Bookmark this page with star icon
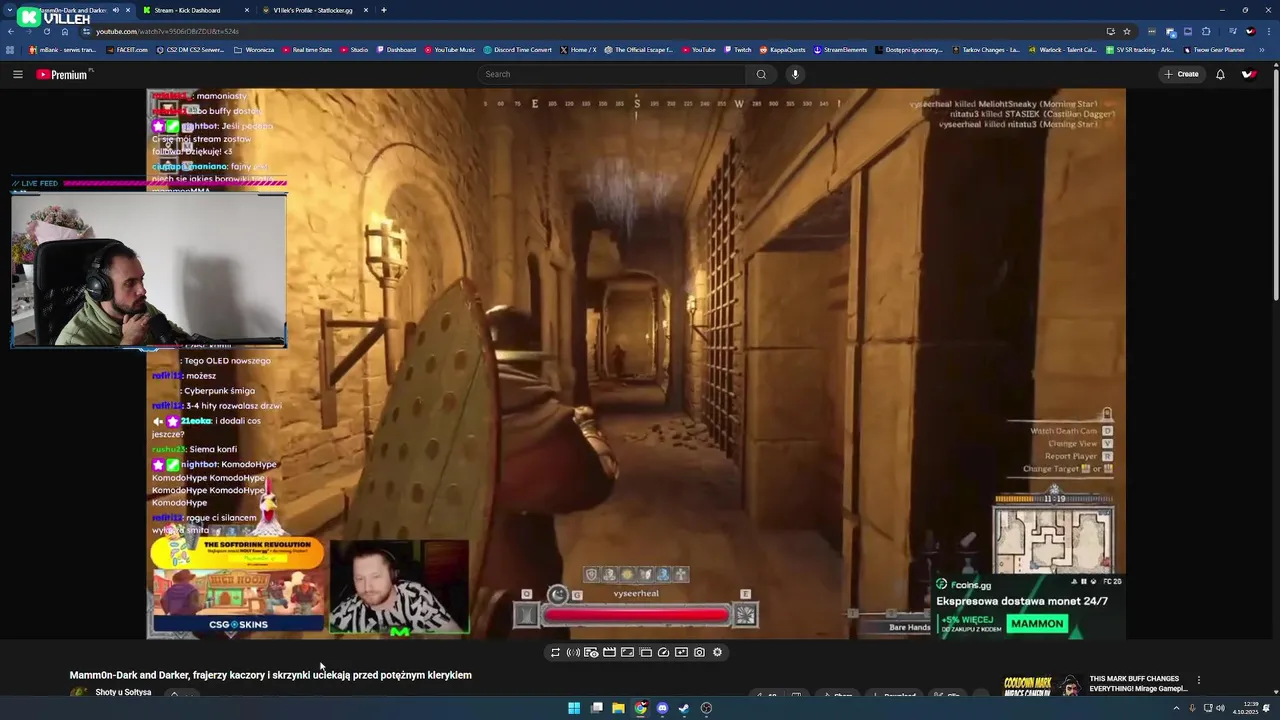Image resolution: width=1280 pixels, height=720 pixels. [x=1126, y=31]
